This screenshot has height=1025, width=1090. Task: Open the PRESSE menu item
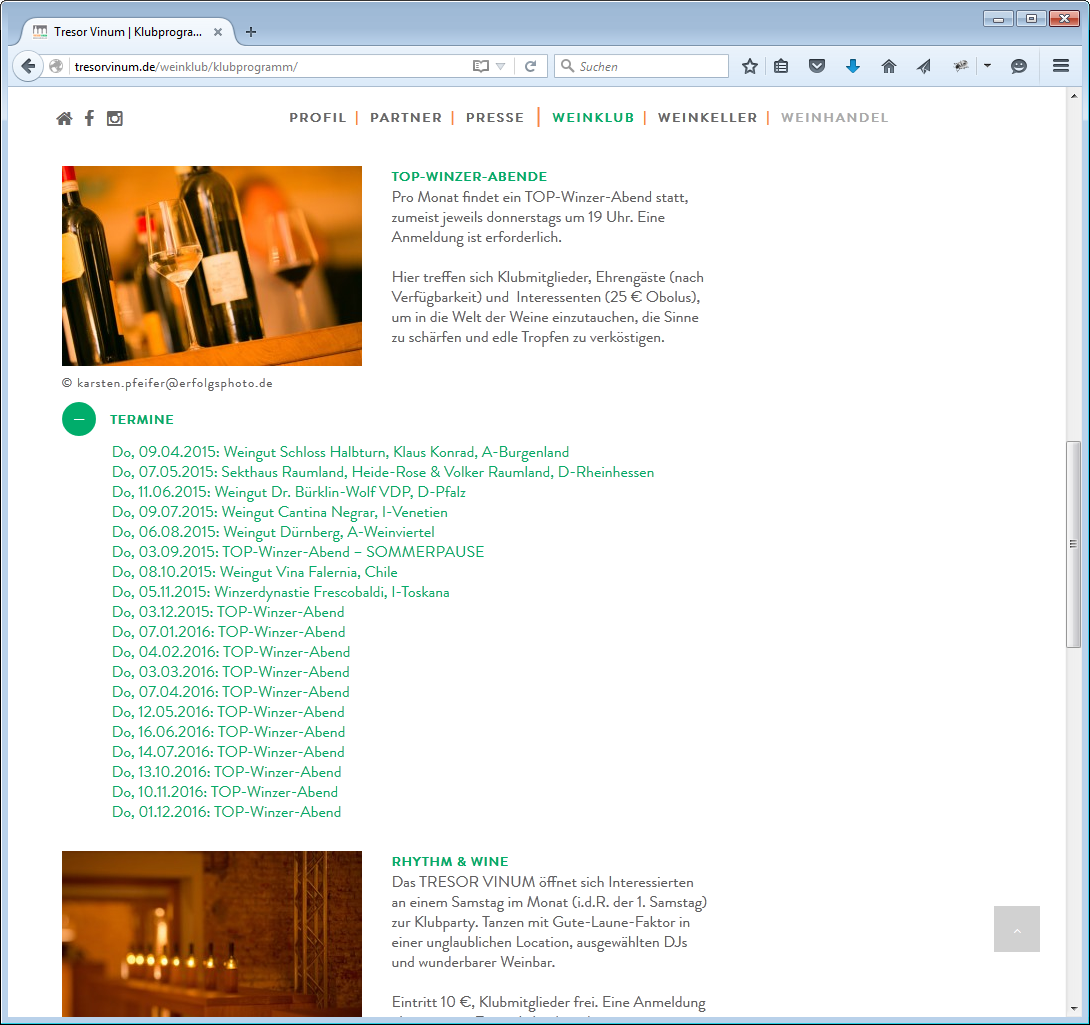495,118
